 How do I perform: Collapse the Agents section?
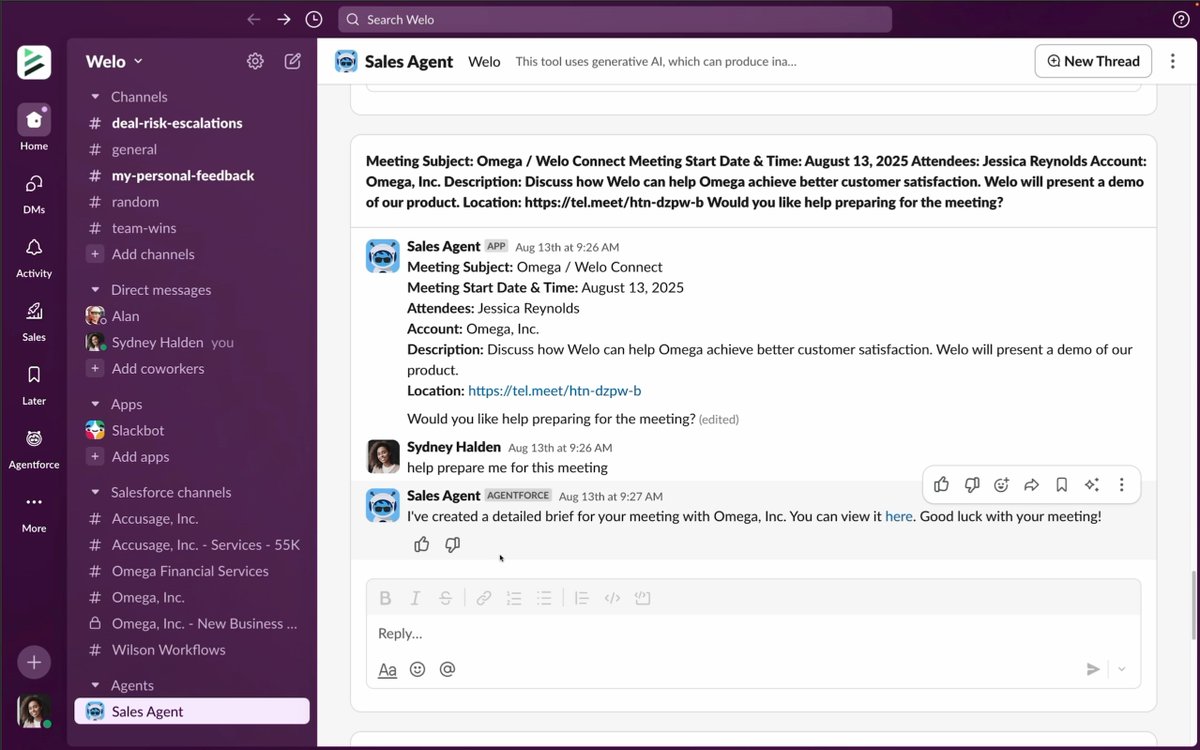[x=96, y=685]
